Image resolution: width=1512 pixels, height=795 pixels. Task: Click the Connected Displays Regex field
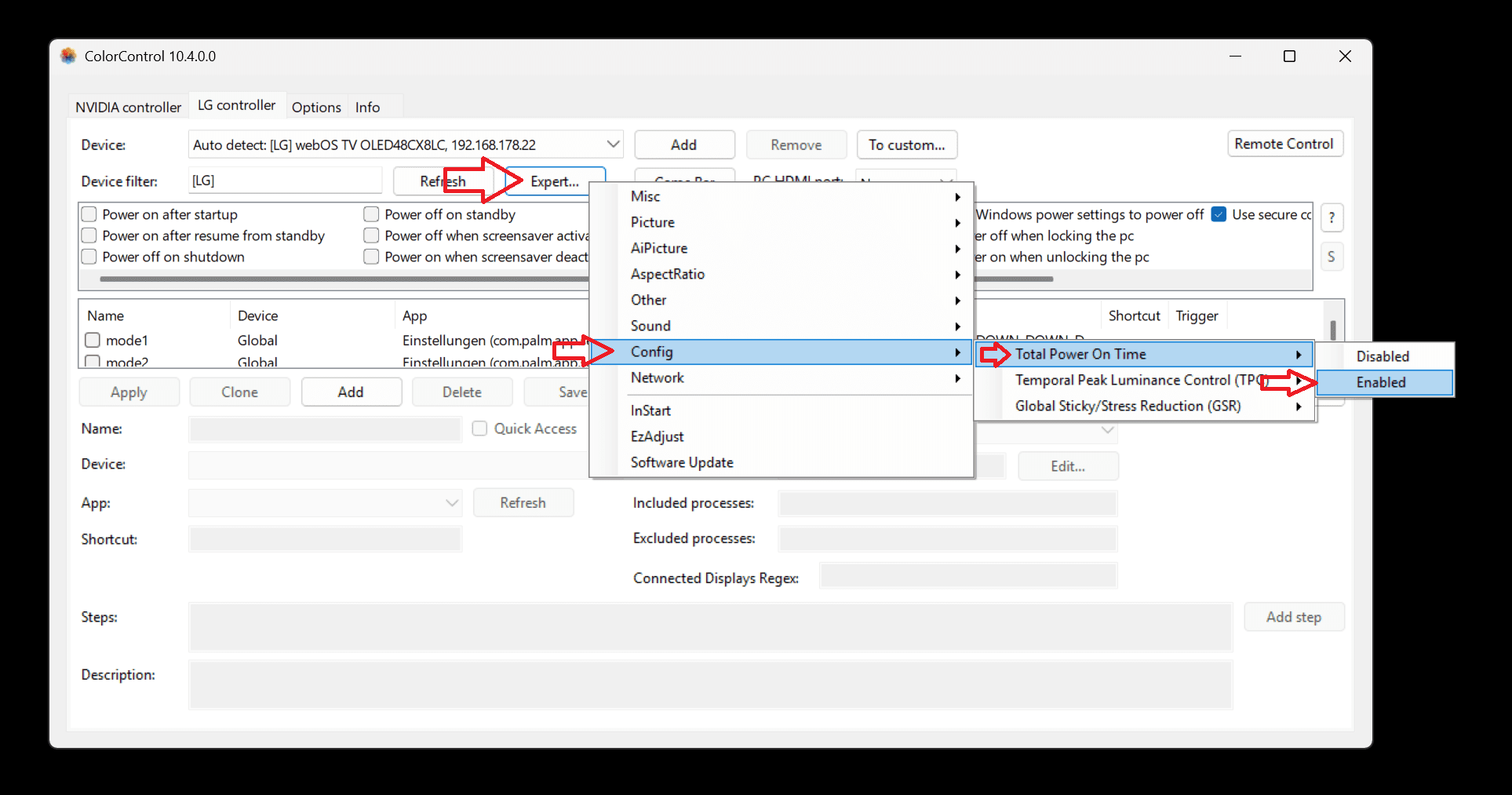[x=968, y=576]
